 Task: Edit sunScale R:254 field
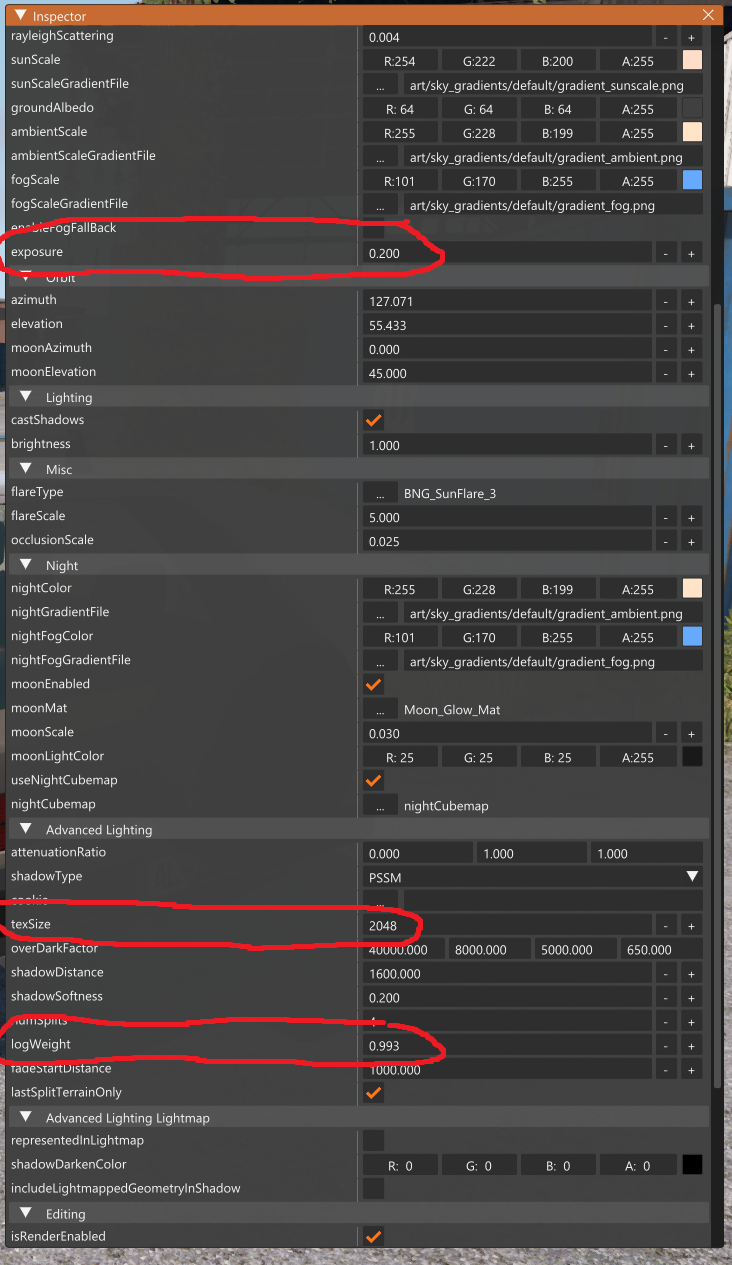click(x=399, y=61)
